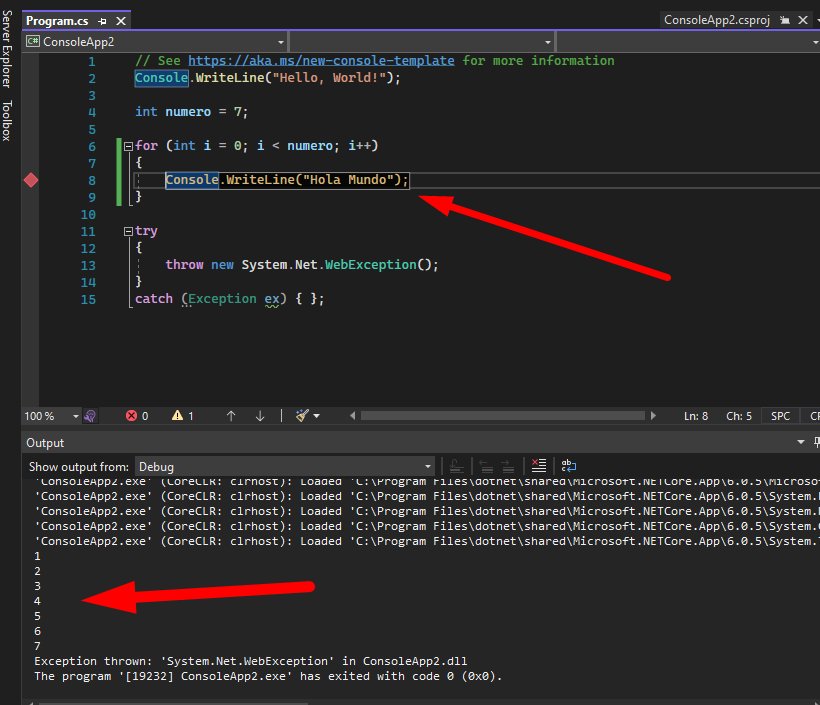Image resolution: width=820 pixels, height=705 pixels.
Task: Navigate to next issue with down arrow
Action: coord(260,416)
